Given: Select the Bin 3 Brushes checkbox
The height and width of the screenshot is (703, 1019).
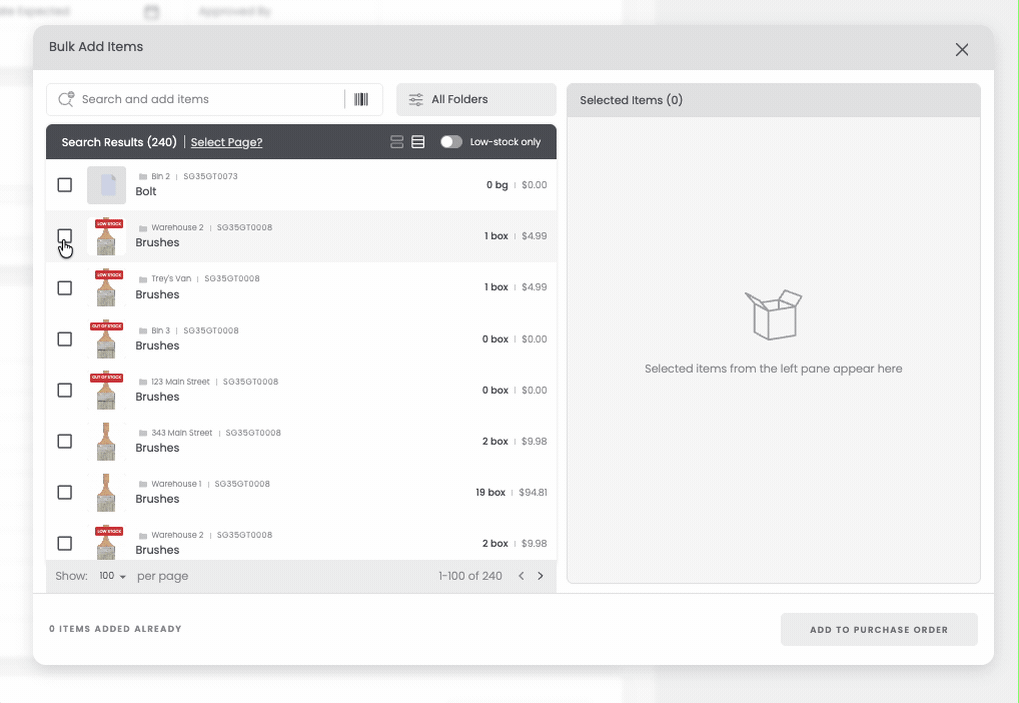Looking at the screenshot, I should pos(65,339).
